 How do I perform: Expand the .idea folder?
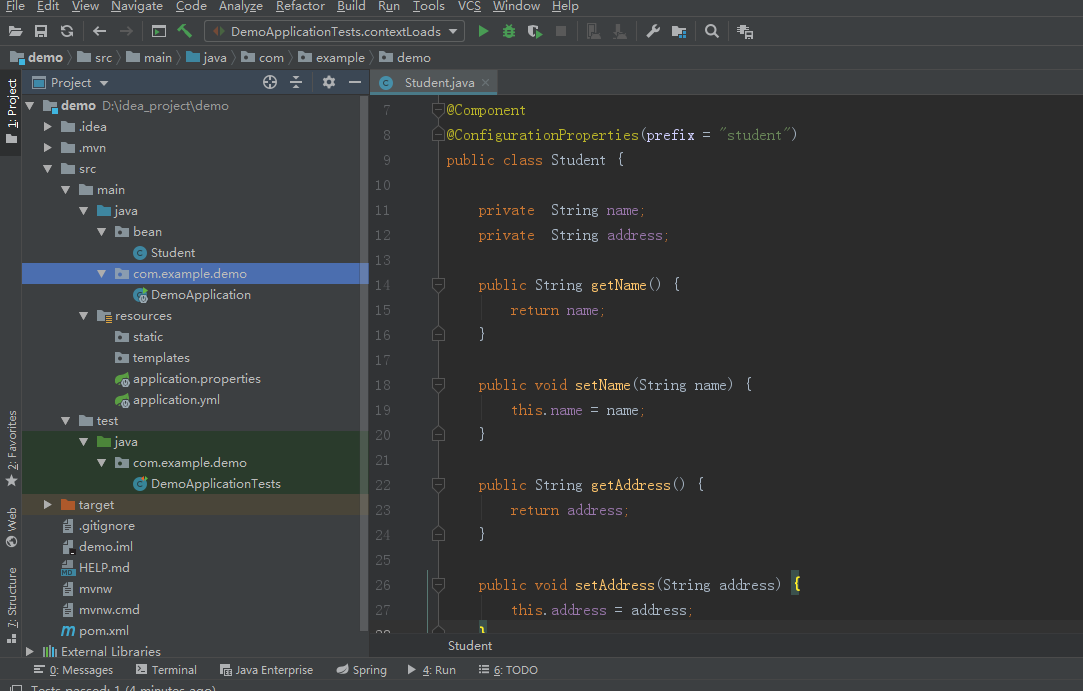click(x=48, y=126)
